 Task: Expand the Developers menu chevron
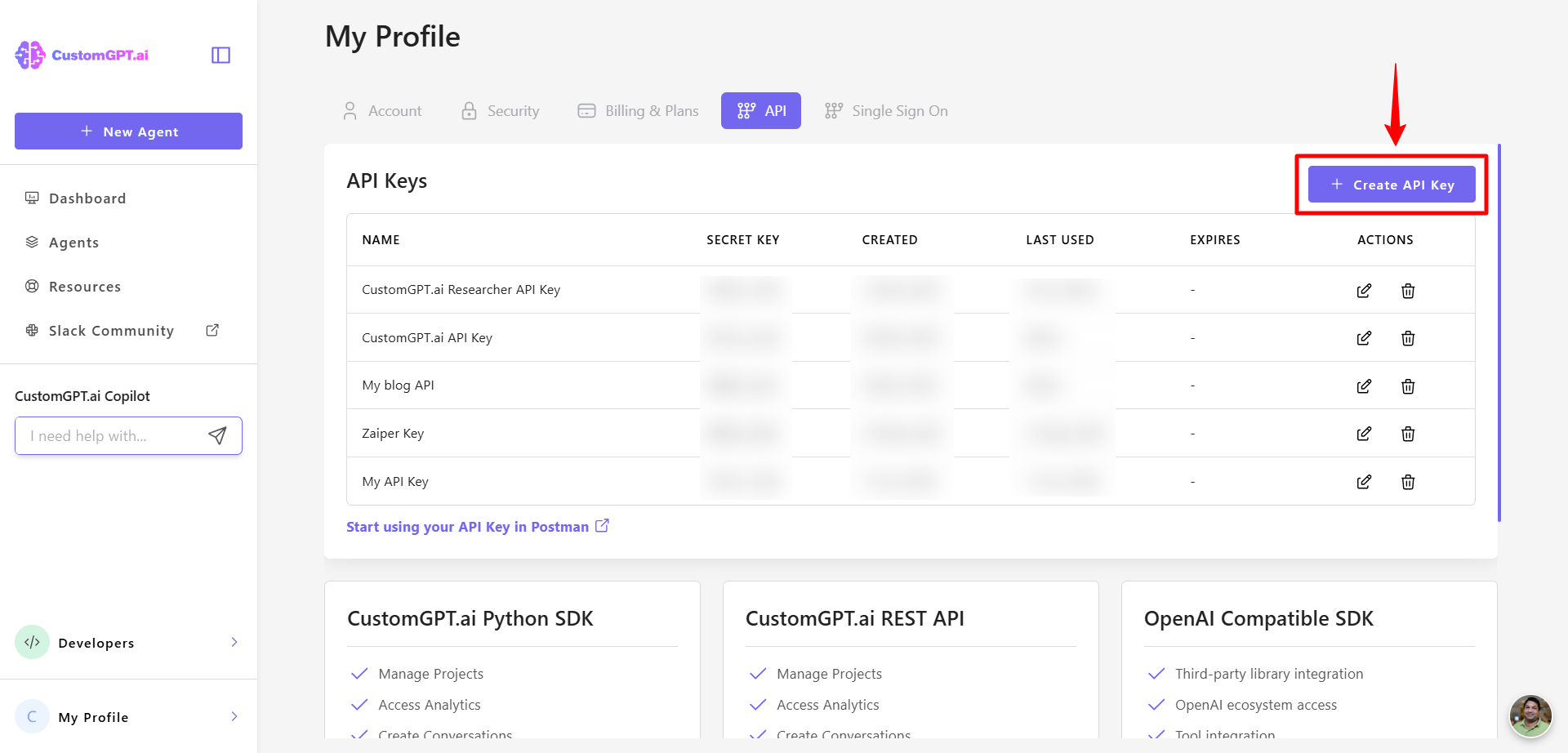(234, 642)
